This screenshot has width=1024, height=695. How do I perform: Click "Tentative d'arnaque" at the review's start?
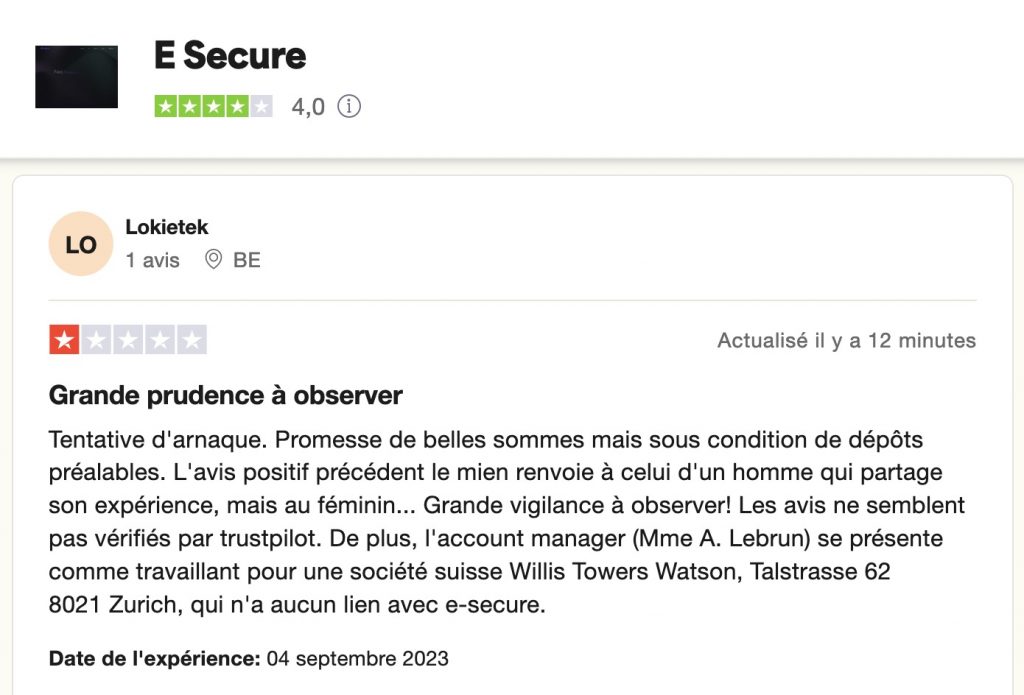click(155, 440)
